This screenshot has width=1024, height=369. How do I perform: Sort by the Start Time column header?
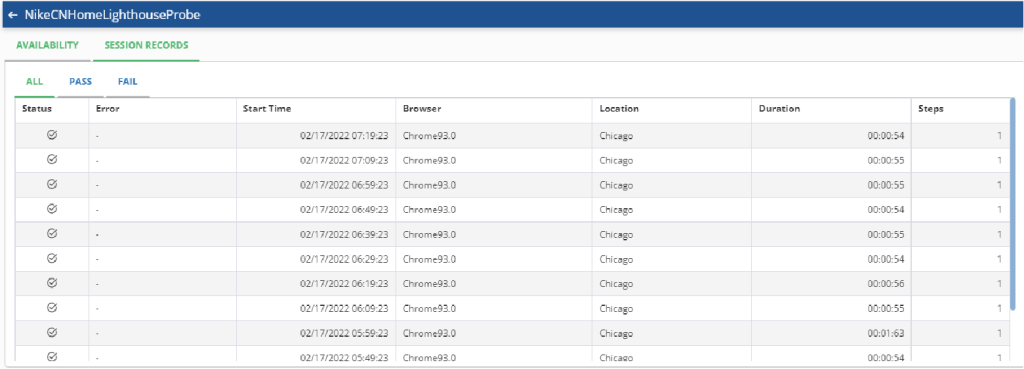(267, 109)
